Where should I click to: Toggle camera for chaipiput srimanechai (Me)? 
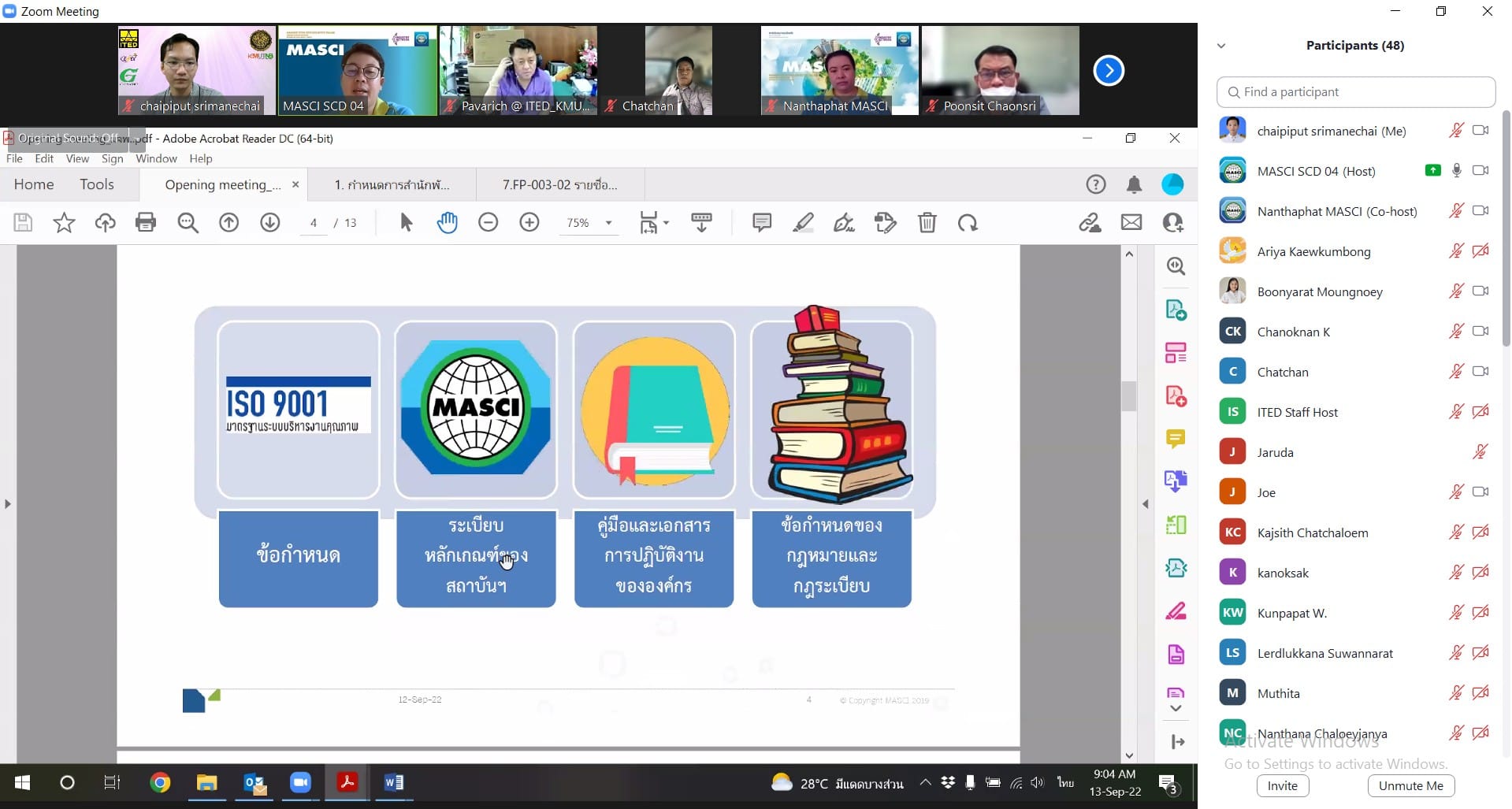1480,131
